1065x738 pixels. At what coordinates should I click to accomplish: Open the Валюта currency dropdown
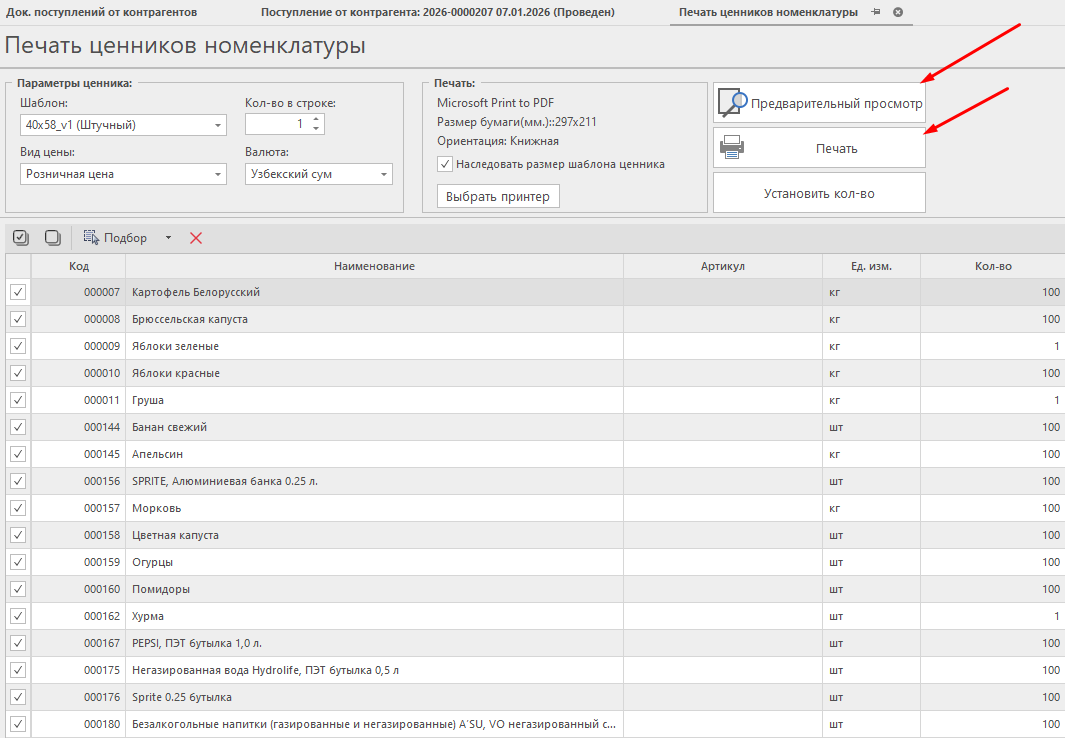click(x=383, y=174)
